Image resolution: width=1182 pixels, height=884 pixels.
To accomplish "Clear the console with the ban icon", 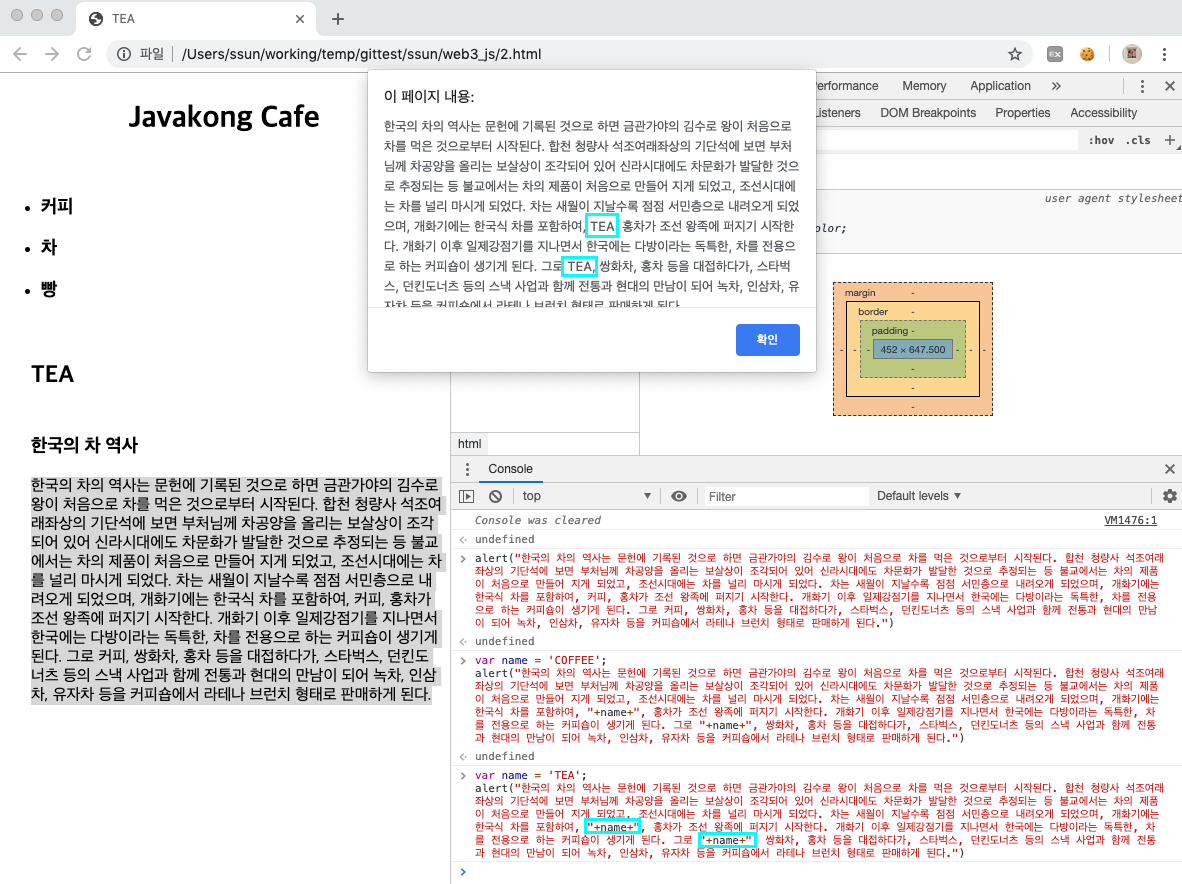I will pyautogui.click(x=495, y=496).
